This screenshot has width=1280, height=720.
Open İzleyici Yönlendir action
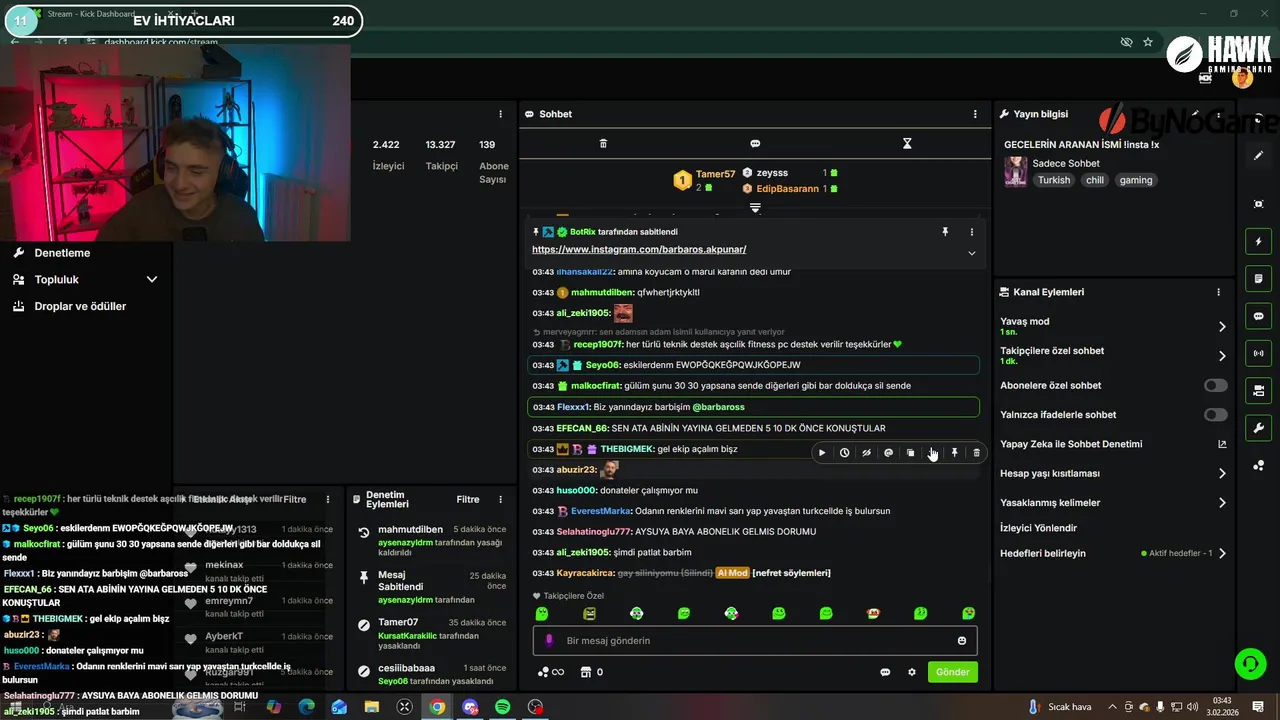click(x=1038, y=528)
